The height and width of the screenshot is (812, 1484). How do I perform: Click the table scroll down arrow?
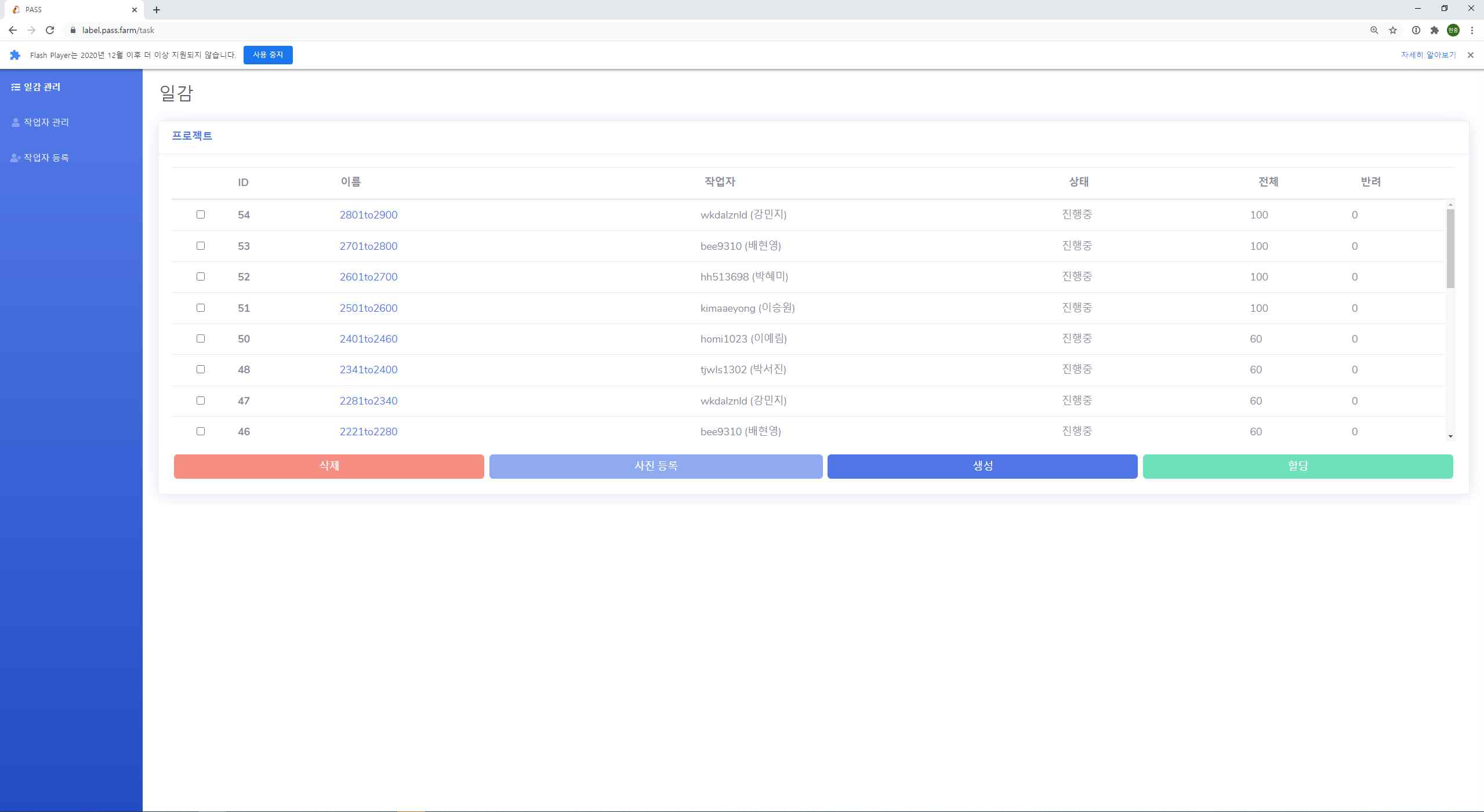pos(1450,436)
